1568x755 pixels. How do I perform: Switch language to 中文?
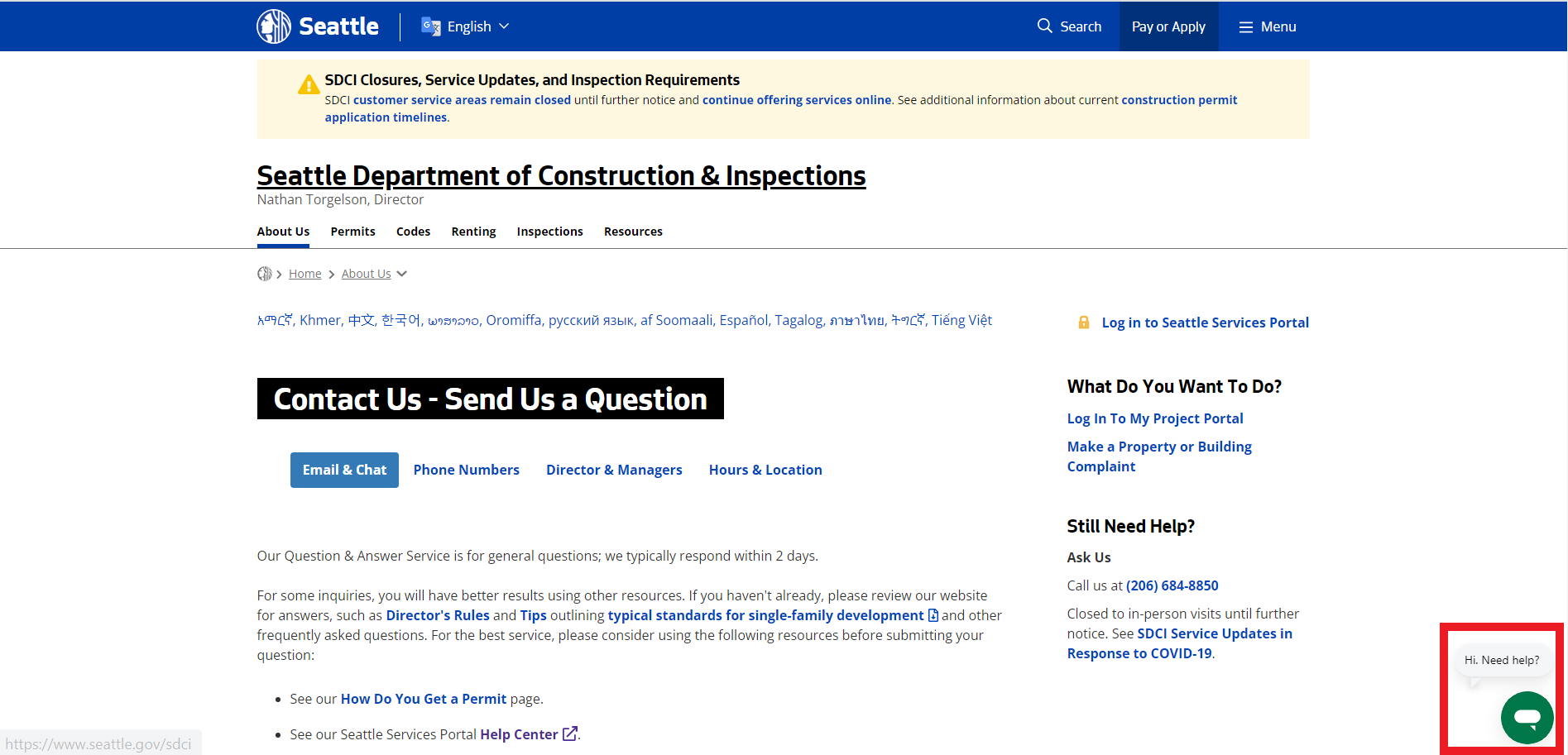click(x=361, y=320)
